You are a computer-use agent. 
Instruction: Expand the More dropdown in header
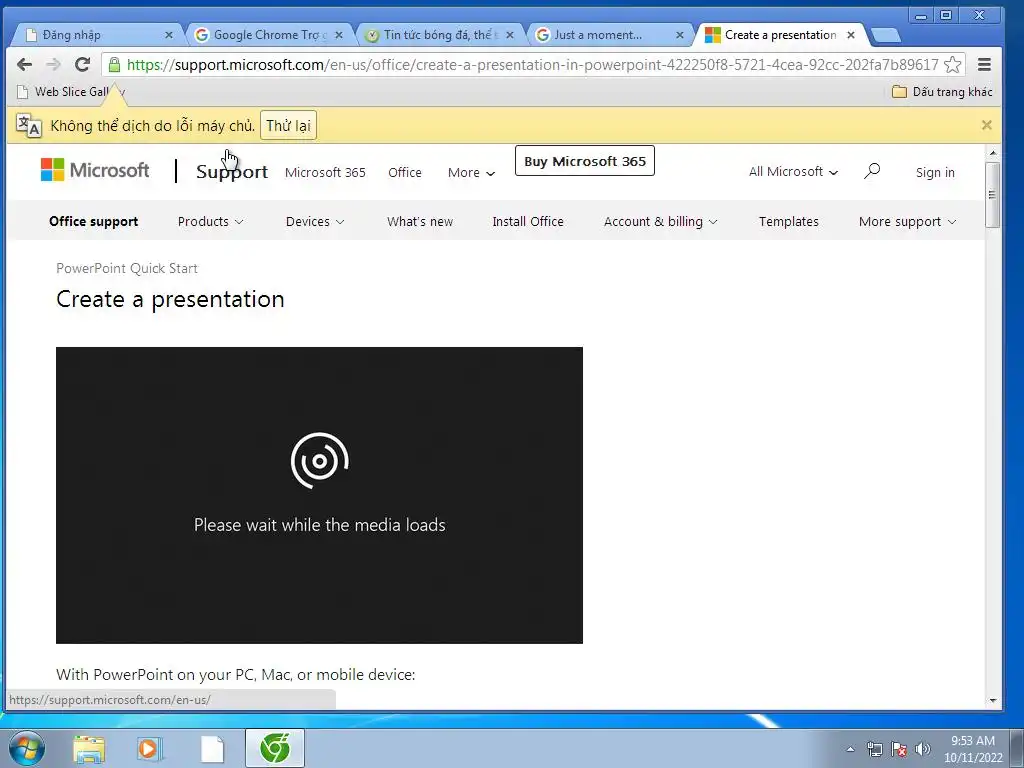[471, 172]
